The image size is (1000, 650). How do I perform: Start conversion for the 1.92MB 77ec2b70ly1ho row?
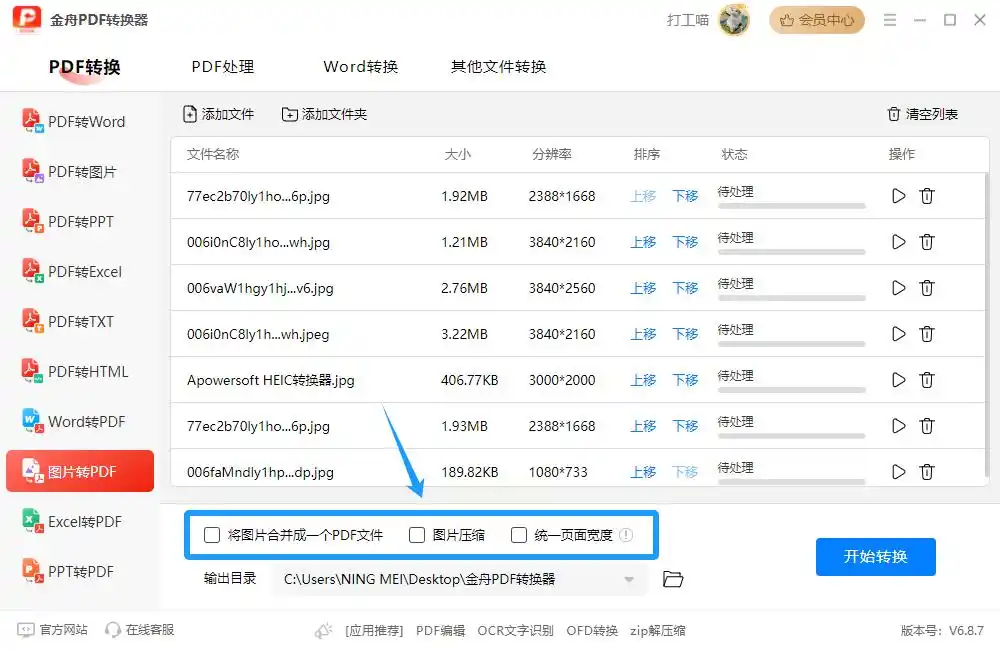[x=899, y=196]
